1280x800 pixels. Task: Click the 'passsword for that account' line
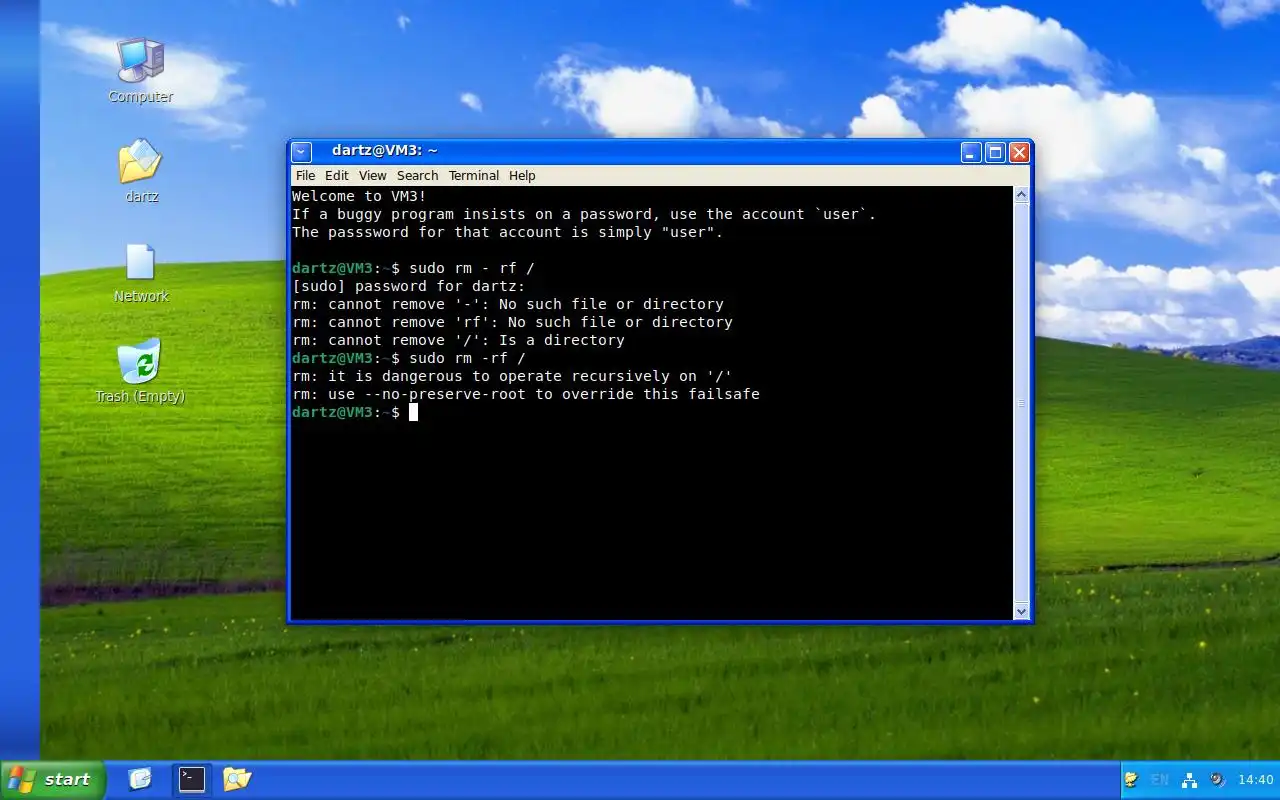tap(507, 232)
